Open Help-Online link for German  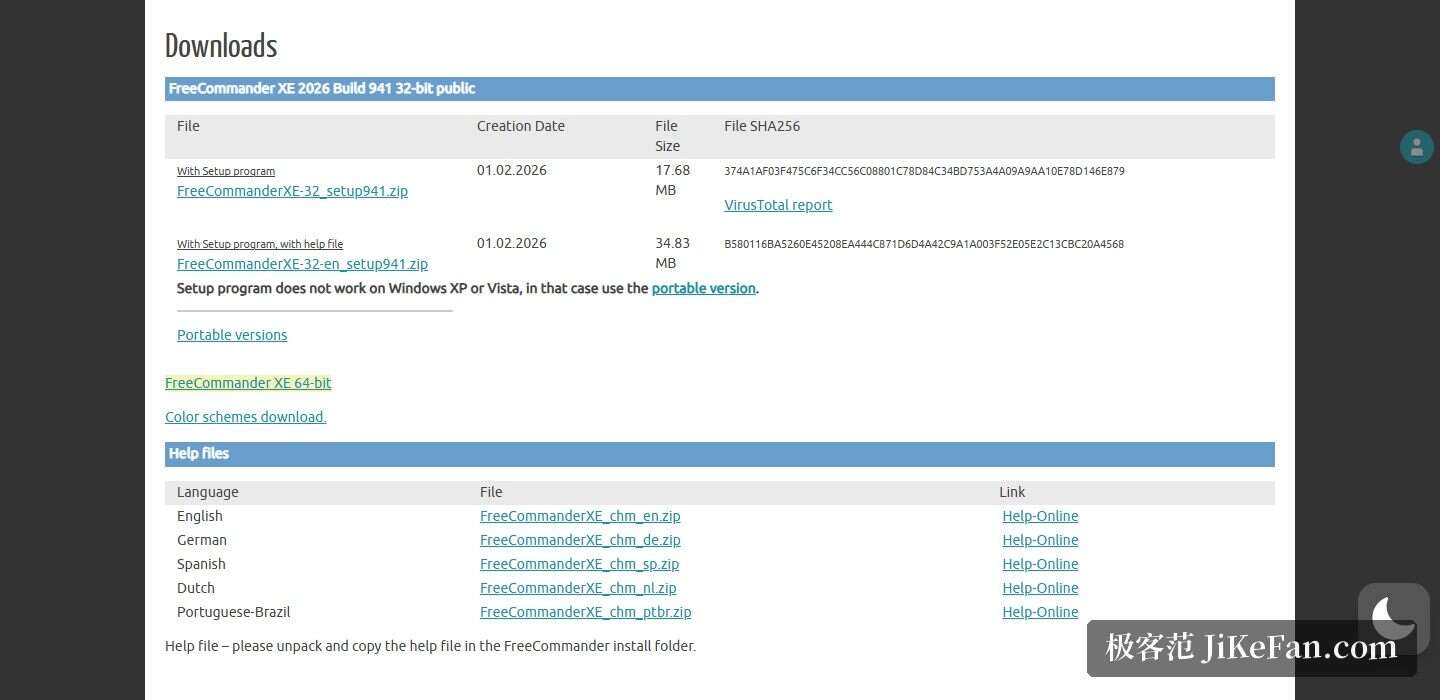pos(1040,540)
